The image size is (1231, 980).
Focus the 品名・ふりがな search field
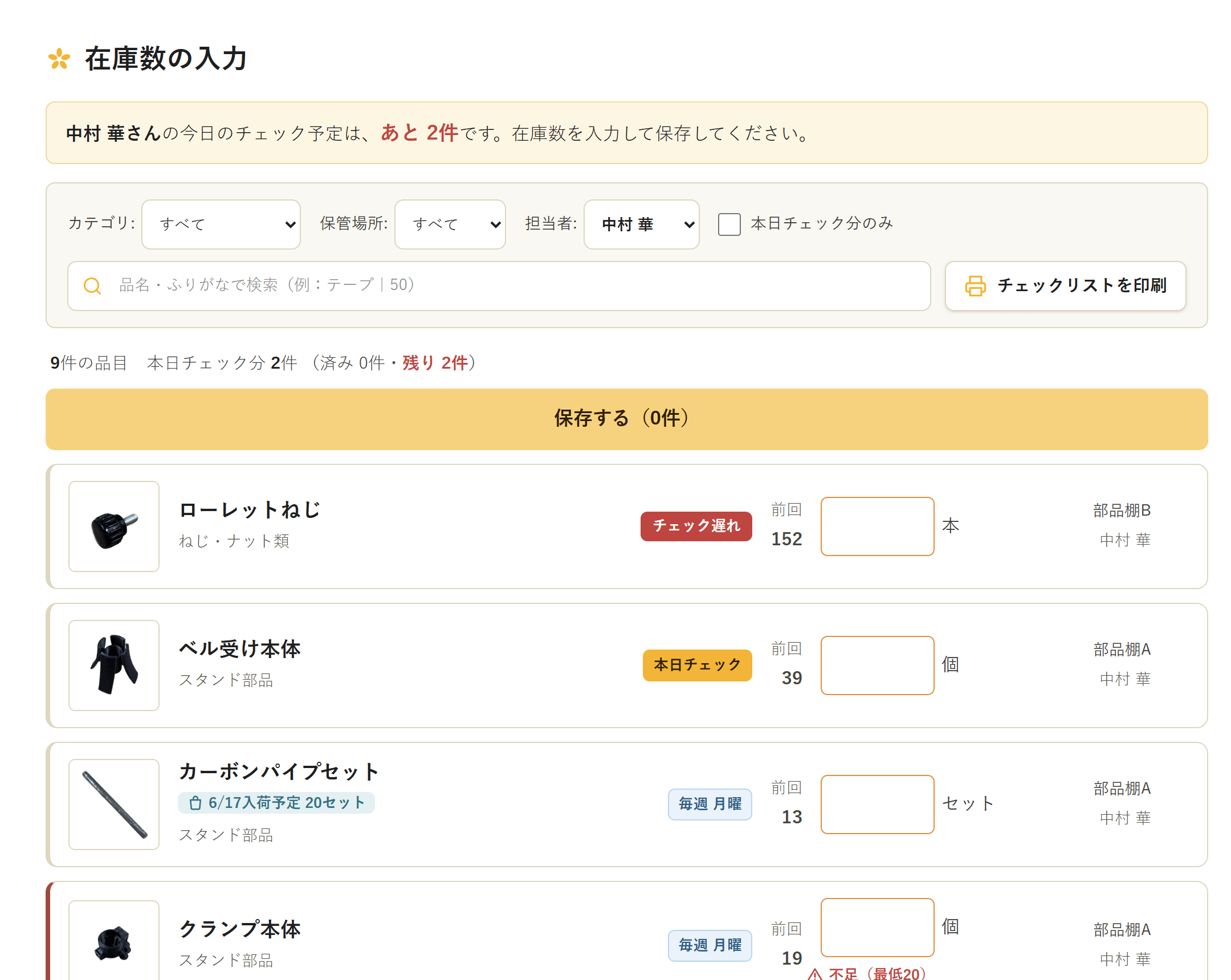[499, 286]
